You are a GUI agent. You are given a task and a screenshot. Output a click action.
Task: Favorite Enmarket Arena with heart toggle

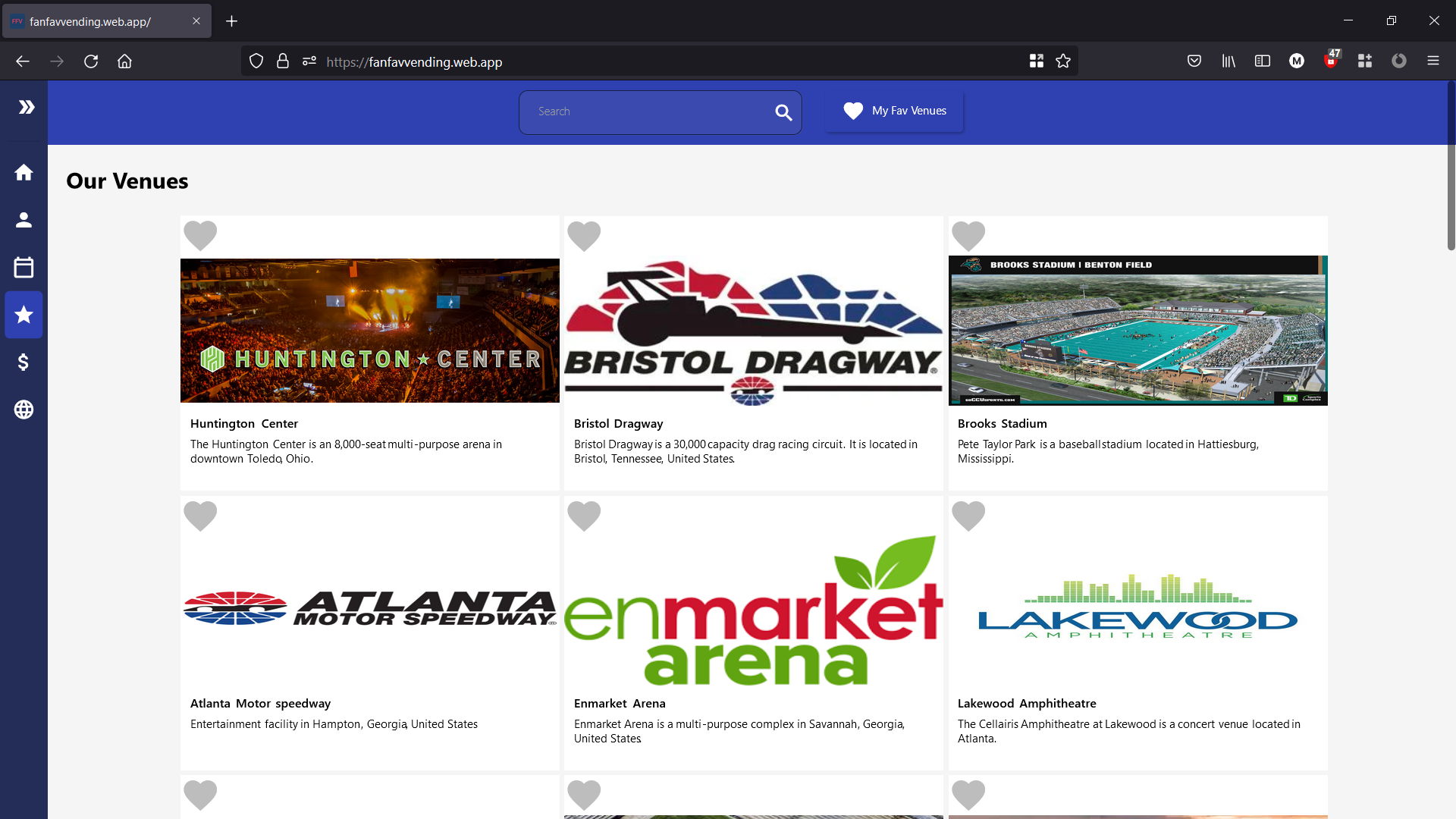coord(584,516)
